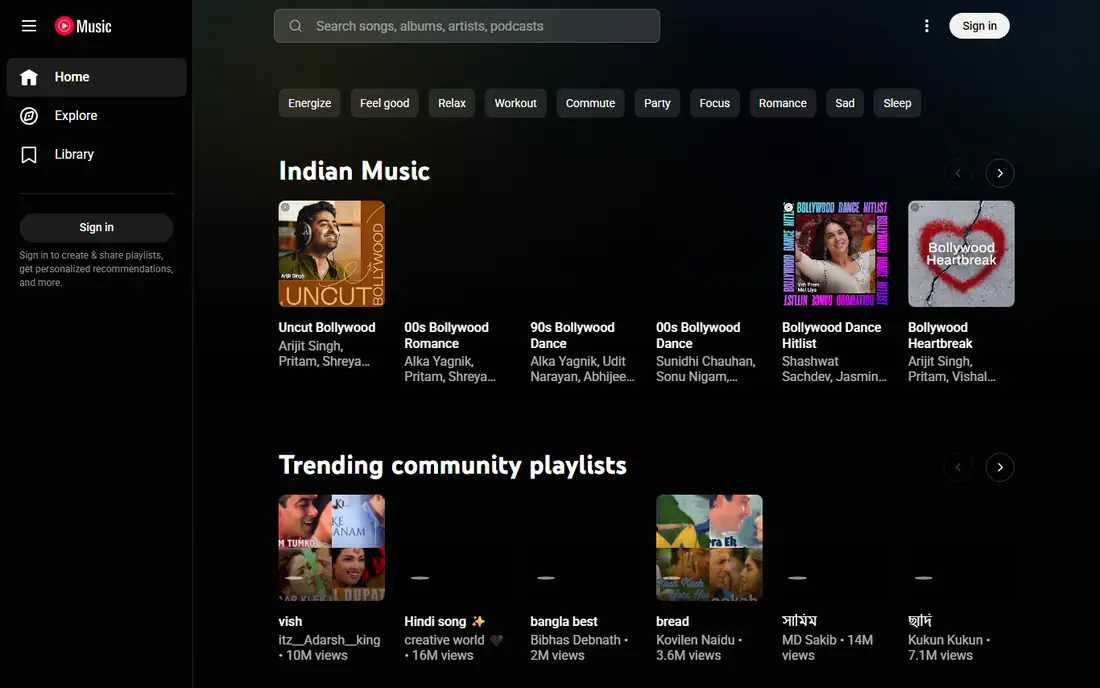This screenshot has height=688, width=1100.
Task: Click Bibhas Debnath 2M views text
Action: (579, 647)
